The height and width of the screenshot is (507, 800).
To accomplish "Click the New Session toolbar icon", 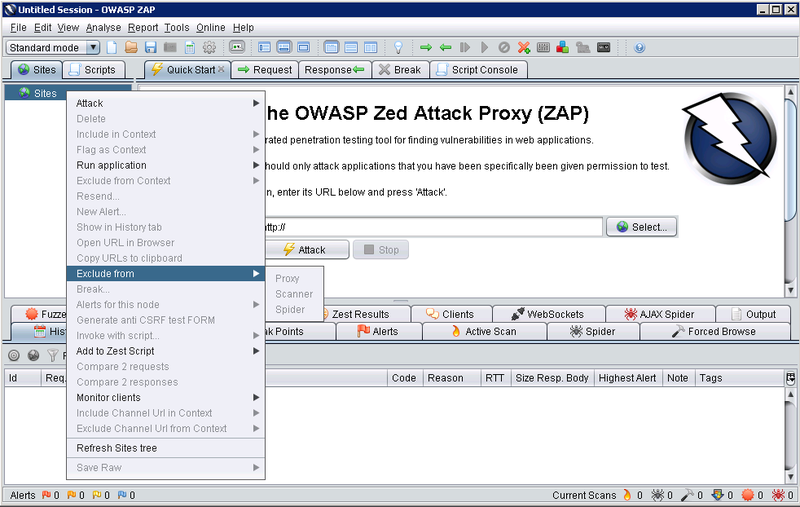I will tap(112, 47).
